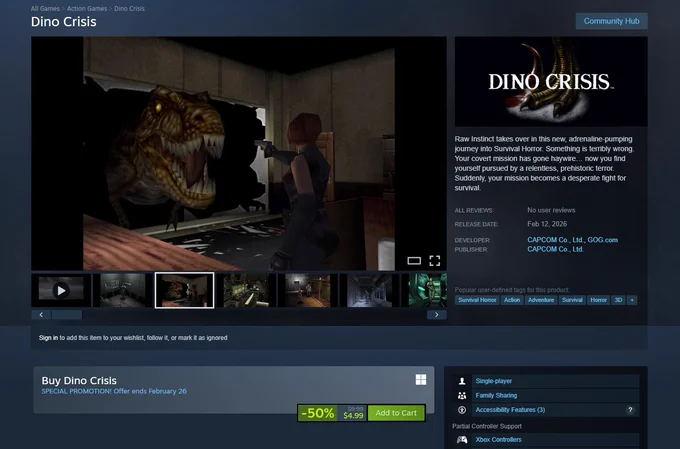
Task: Click the Survival Horror tag
Action: click(477, 300)
